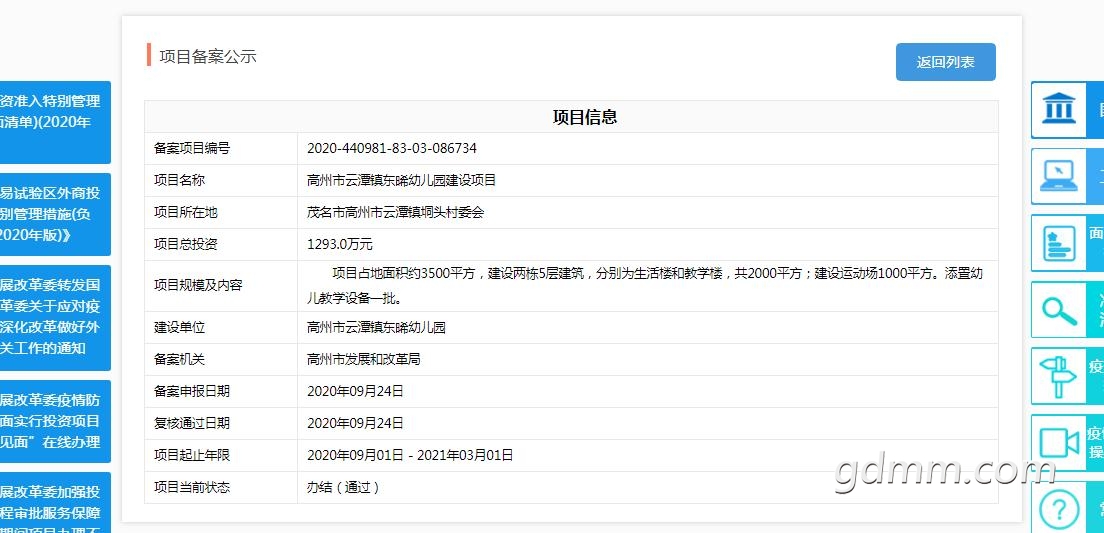Click the 项目名称 row label
Image resolution: width=1104 pixels, height=533 pixels.
tap(179, 180)
